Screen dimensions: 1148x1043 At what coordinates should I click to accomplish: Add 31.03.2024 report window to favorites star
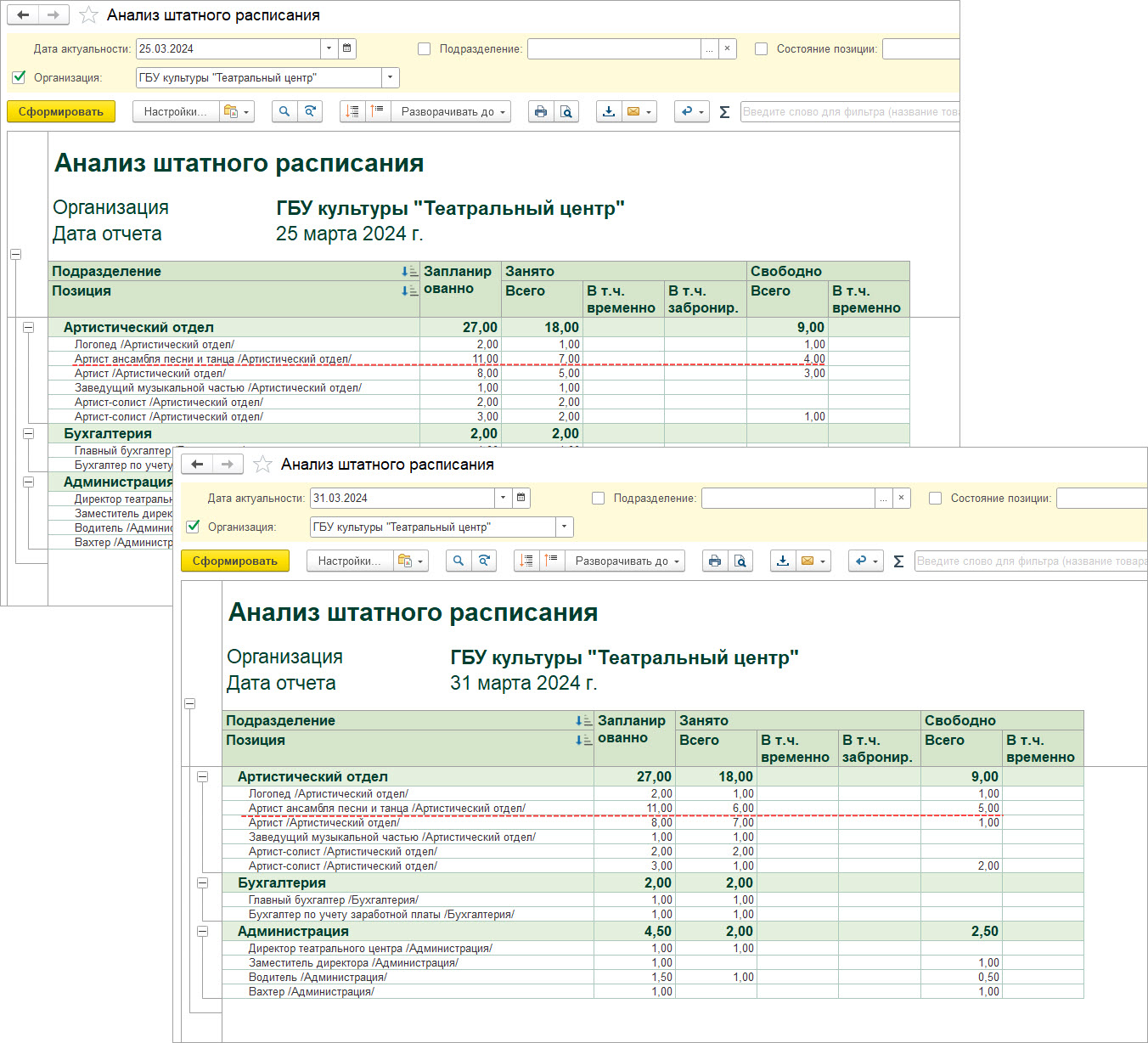click(262, 465)
